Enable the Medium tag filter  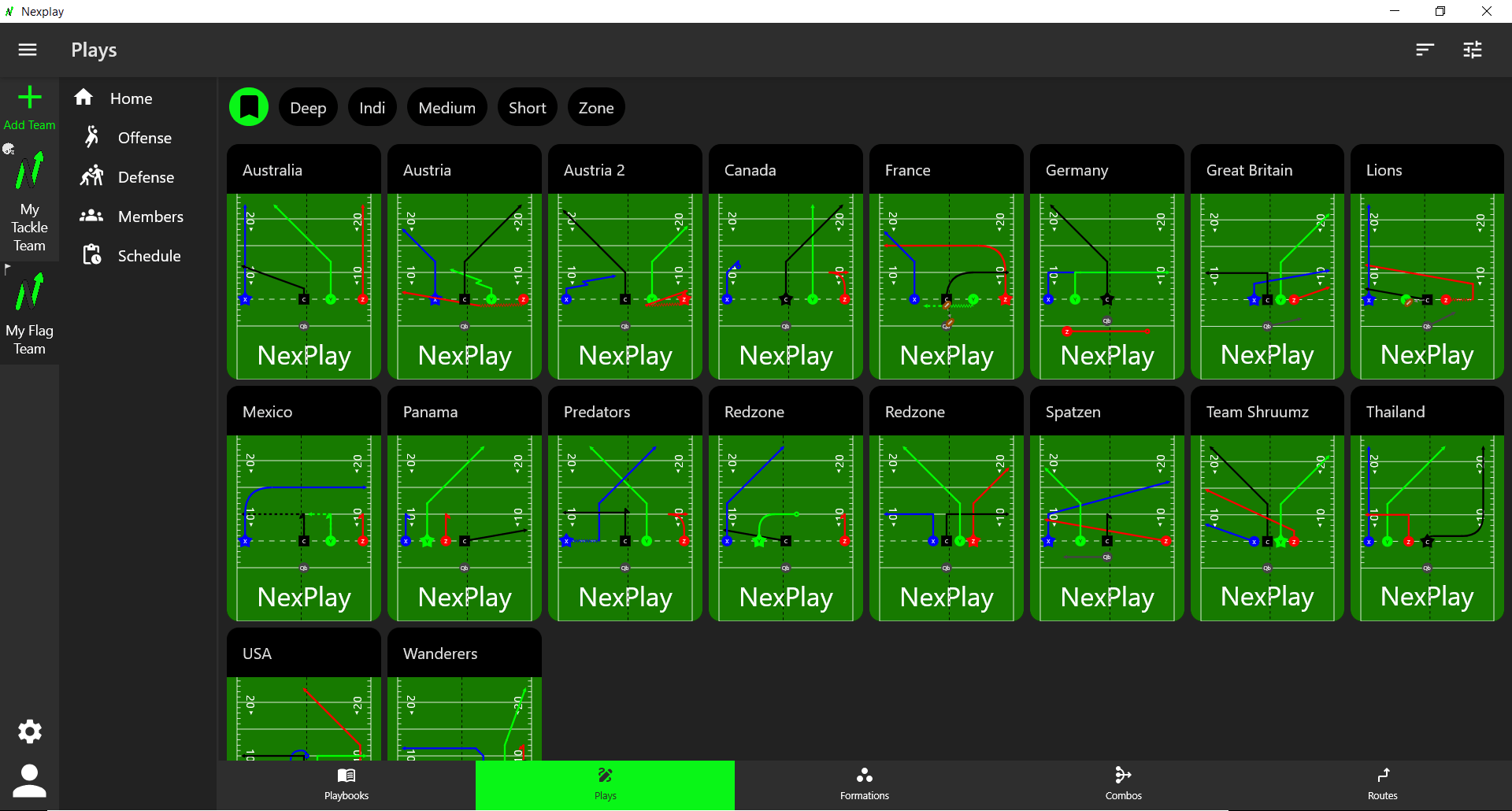(447, 108)
